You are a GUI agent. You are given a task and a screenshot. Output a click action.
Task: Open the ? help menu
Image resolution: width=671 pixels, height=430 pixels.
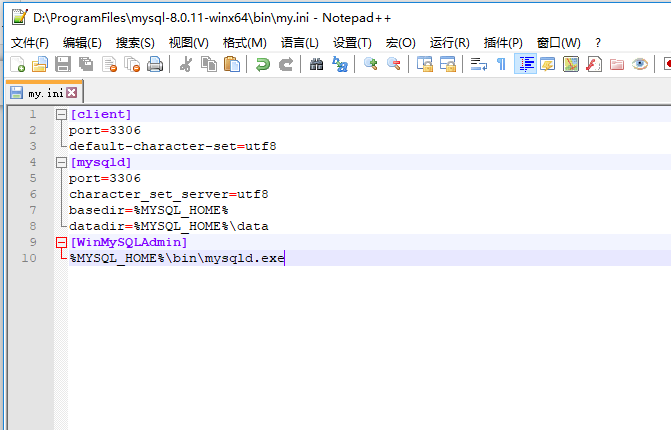pyautogui.click(x=598, y=43)
